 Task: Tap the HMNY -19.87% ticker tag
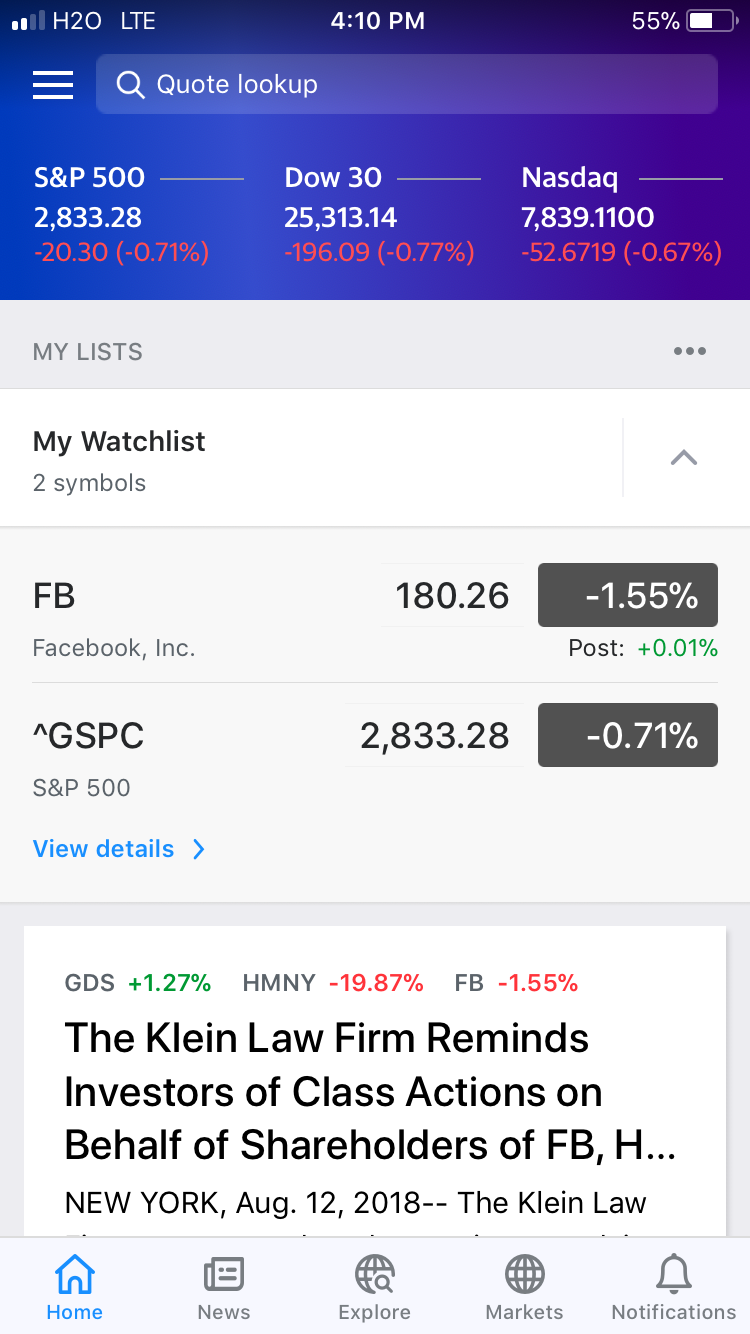point(333,983)
